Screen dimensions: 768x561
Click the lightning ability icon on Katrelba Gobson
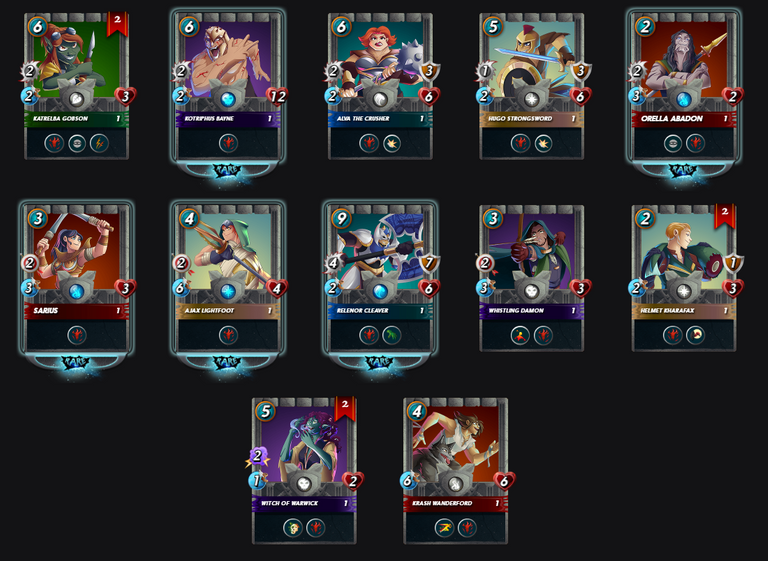[99, 144]
